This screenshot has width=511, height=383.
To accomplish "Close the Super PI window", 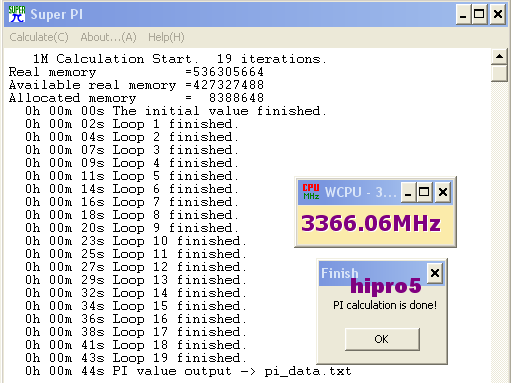I will 498,14.
